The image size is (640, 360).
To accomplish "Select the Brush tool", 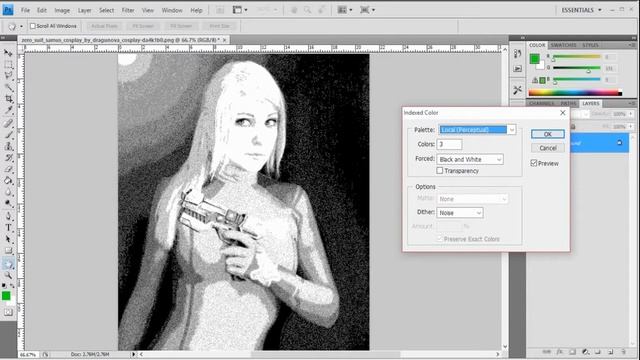I will click(x=8, y=135).
